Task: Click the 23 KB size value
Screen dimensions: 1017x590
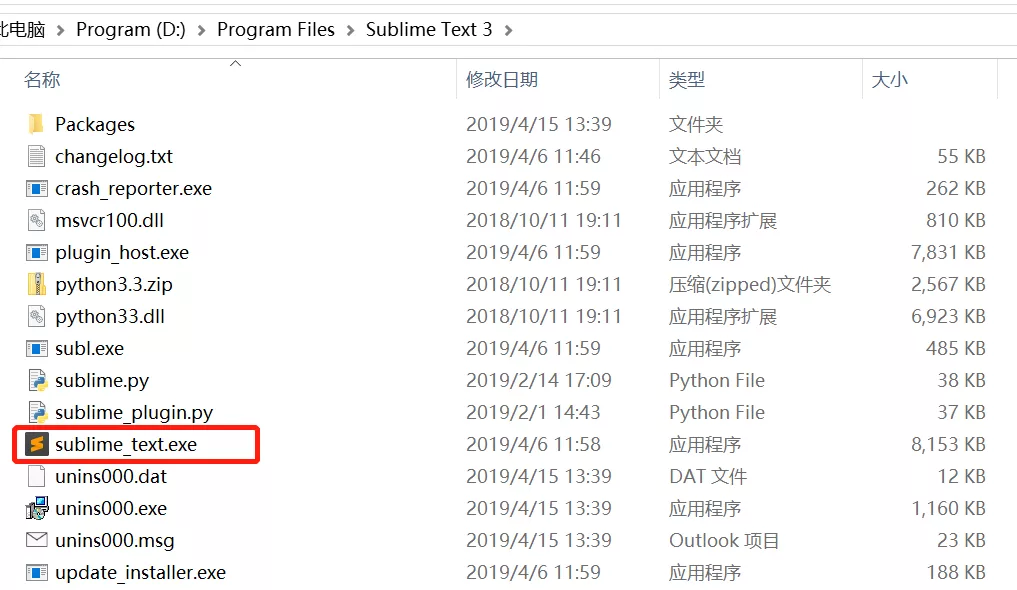Action: [x=961, y=540]
